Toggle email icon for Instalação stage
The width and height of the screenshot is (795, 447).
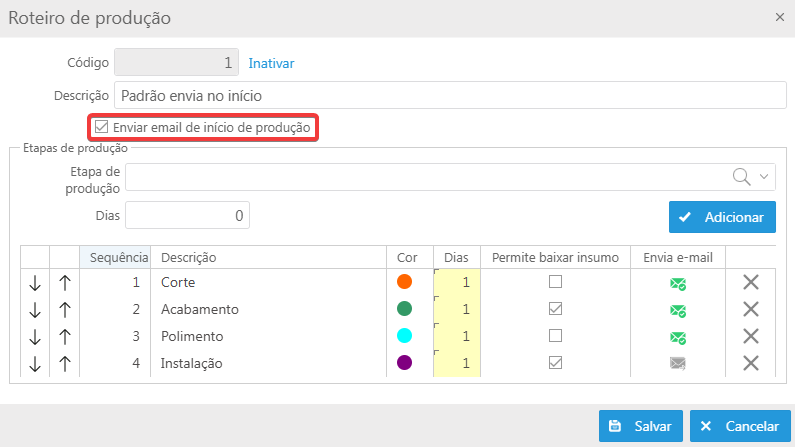point(678,364)
